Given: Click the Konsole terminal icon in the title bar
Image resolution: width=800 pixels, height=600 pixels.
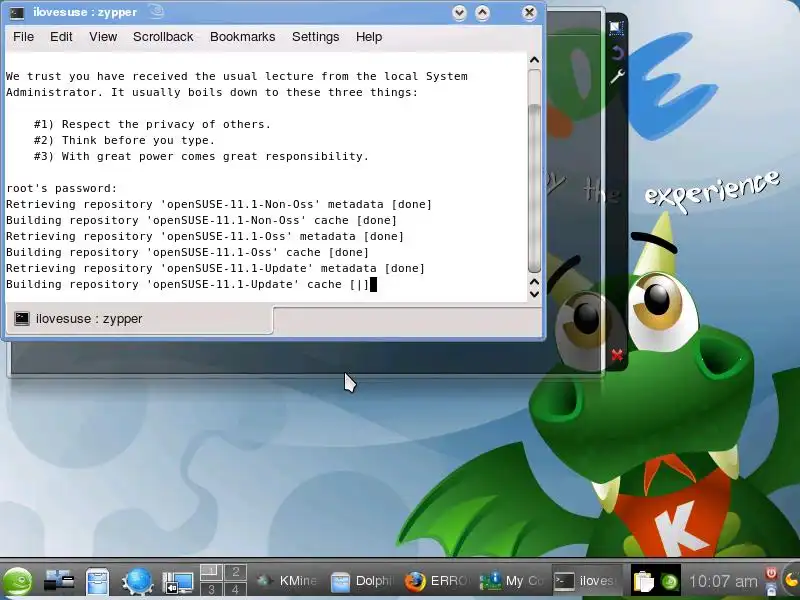Looking at the screenshot, I should point(17,13).
